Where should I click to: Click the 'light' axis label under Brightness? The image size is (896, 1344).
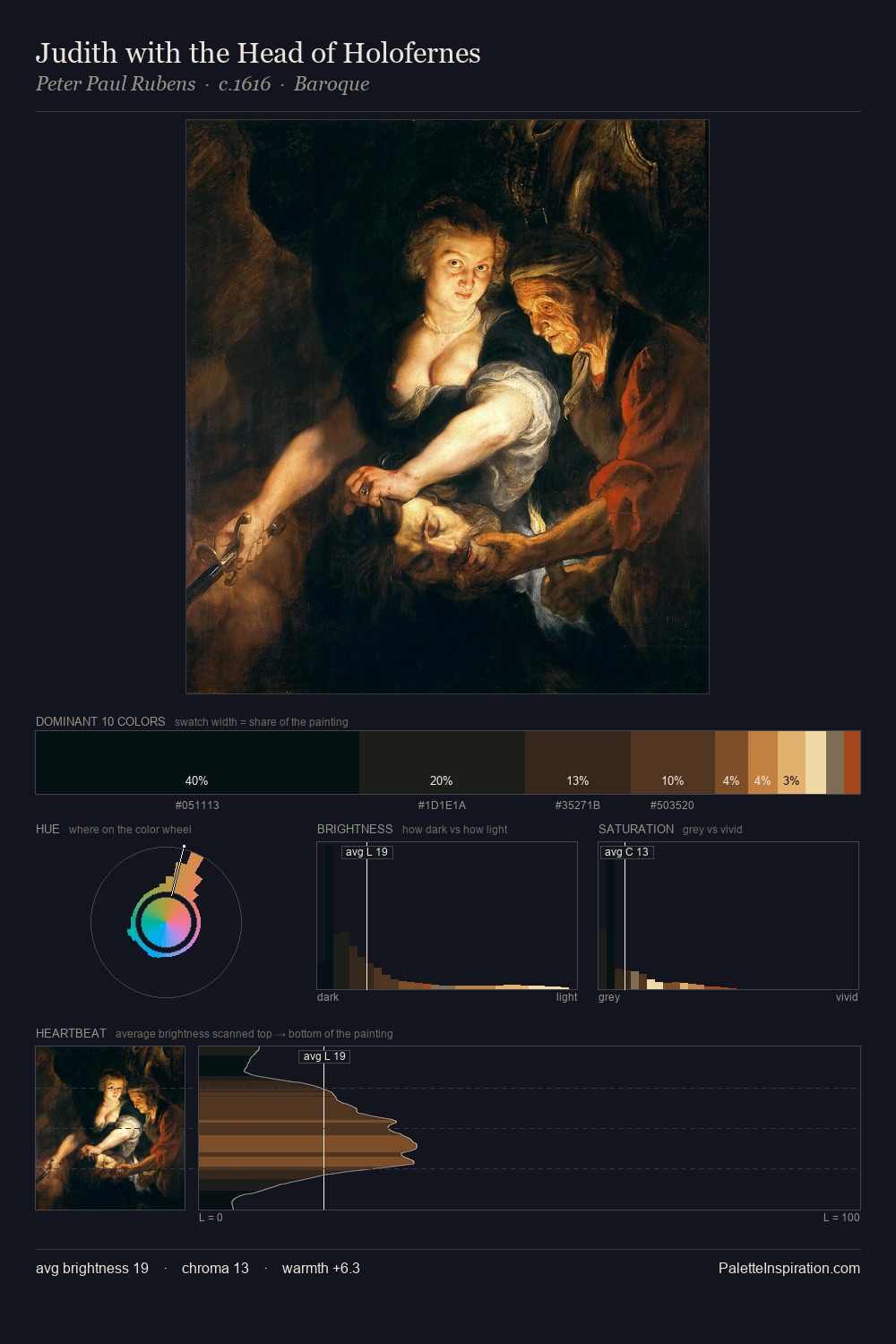pyautogui.click(x=566, y=997)
